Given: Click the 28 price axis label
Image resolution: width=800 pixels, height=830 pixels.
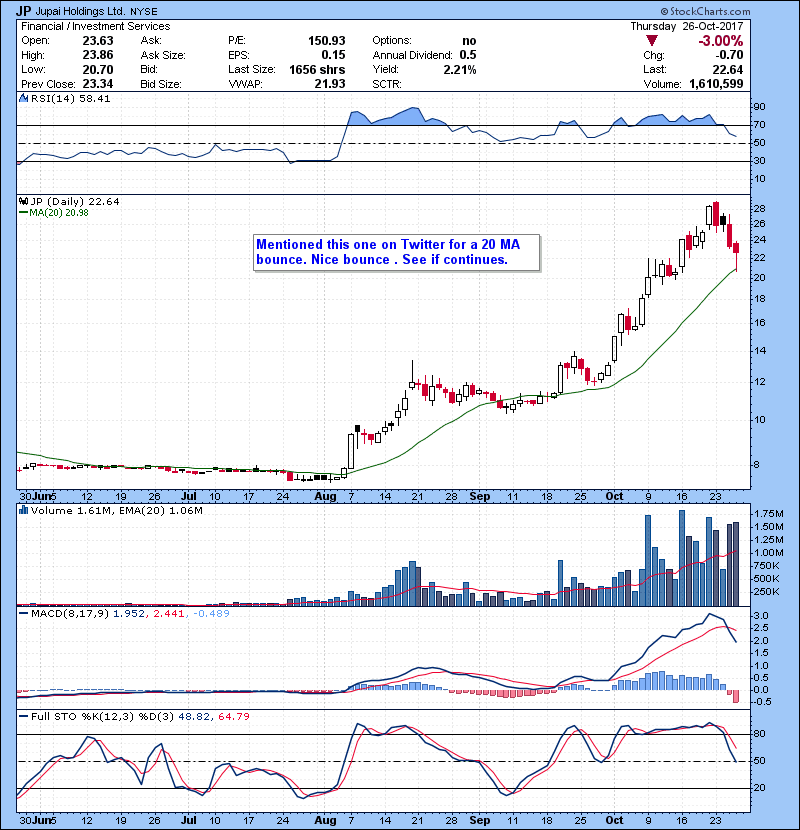Looking at the screenshot, I should [759, 208].
